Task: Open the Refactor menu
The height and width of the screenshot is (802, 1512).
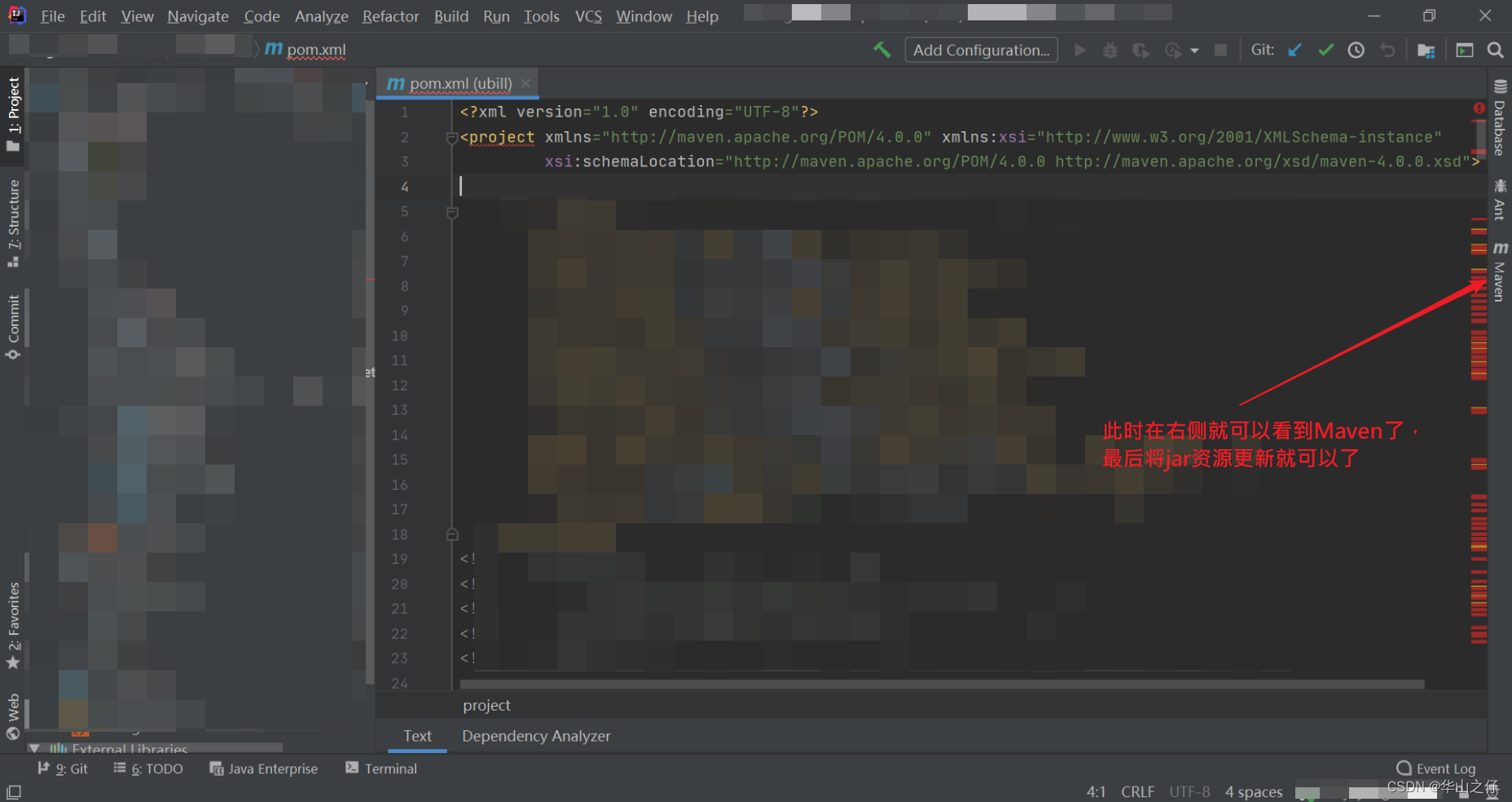Action: coord(390,16)
